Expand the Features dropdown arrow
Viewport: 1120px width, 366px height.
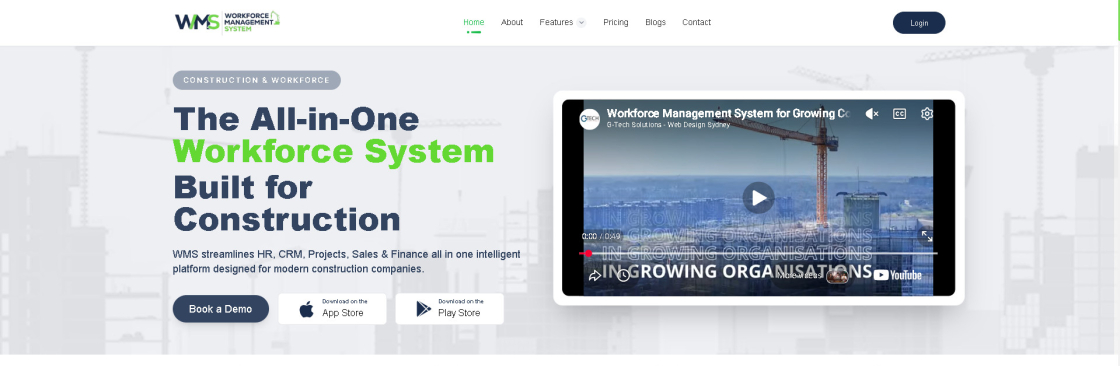point(581,22)
